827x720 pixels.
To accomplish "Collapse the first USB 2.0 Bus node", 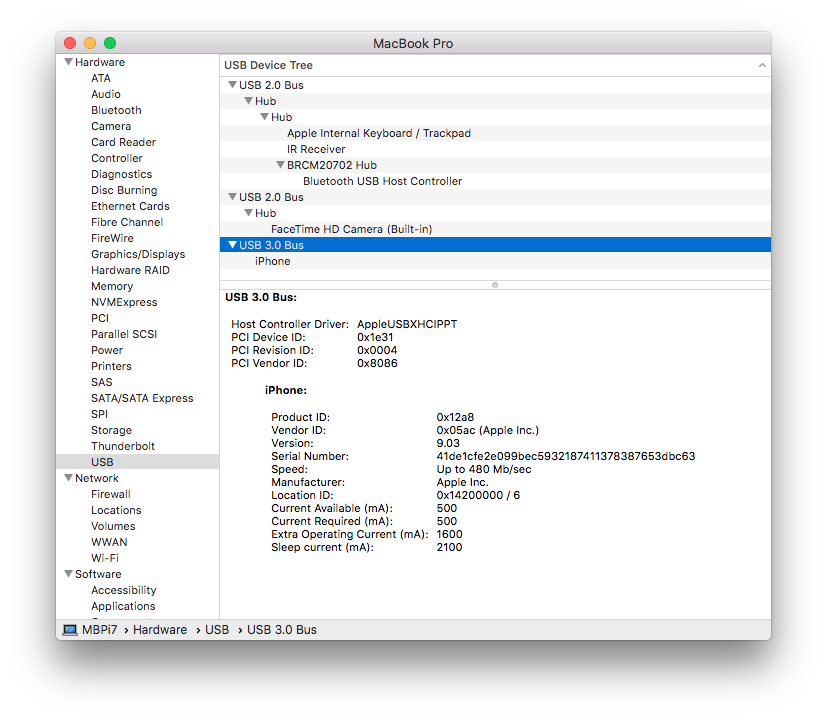I will click(232, 85).
